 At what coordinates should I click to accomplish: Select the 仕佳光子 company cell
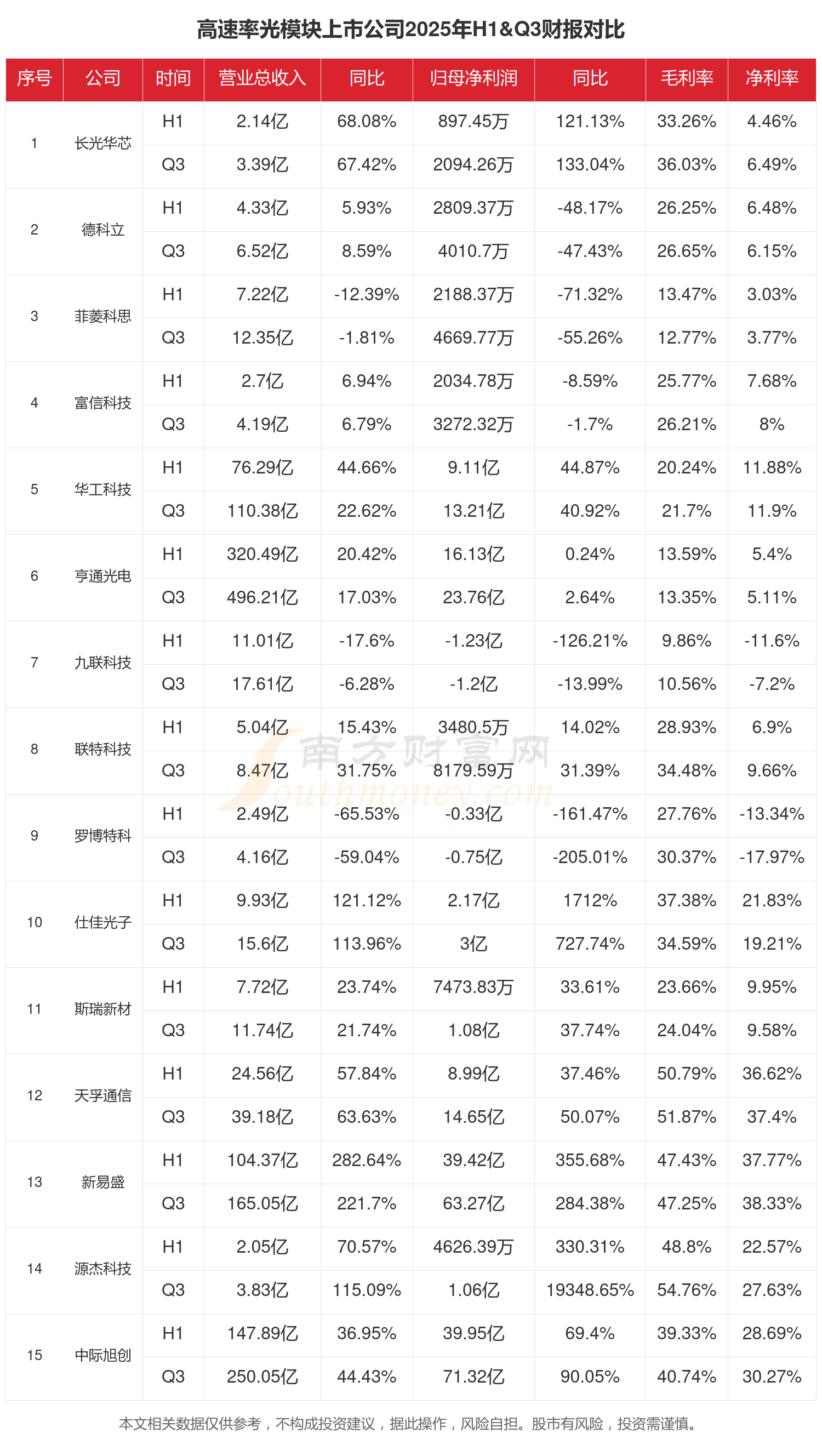(x=103, y=922)
